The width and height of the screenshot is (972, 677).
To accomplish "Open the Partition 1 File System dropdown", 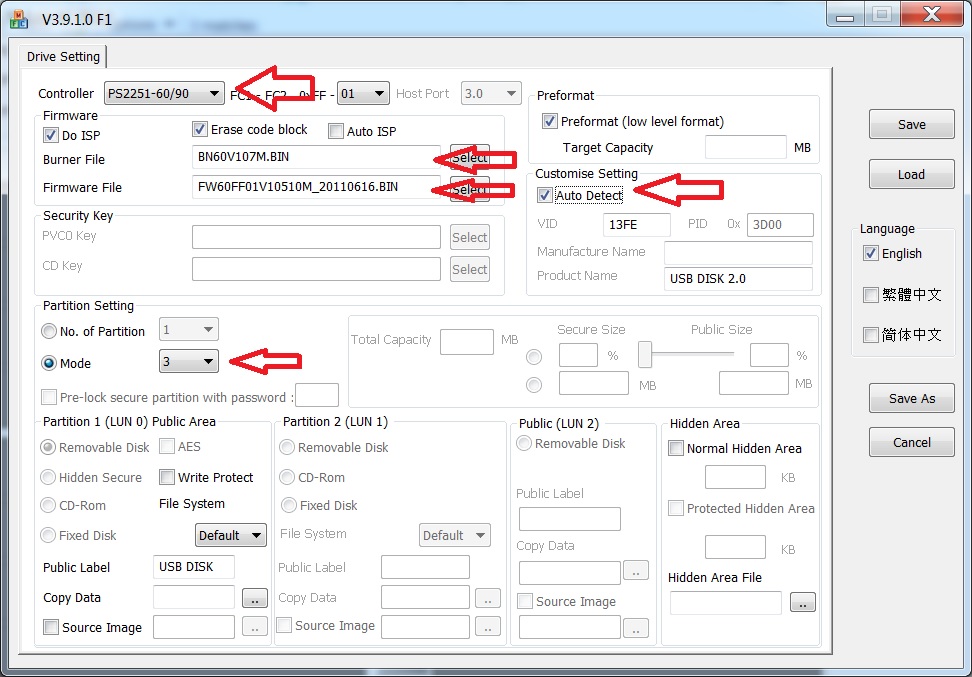I will 230,535.
